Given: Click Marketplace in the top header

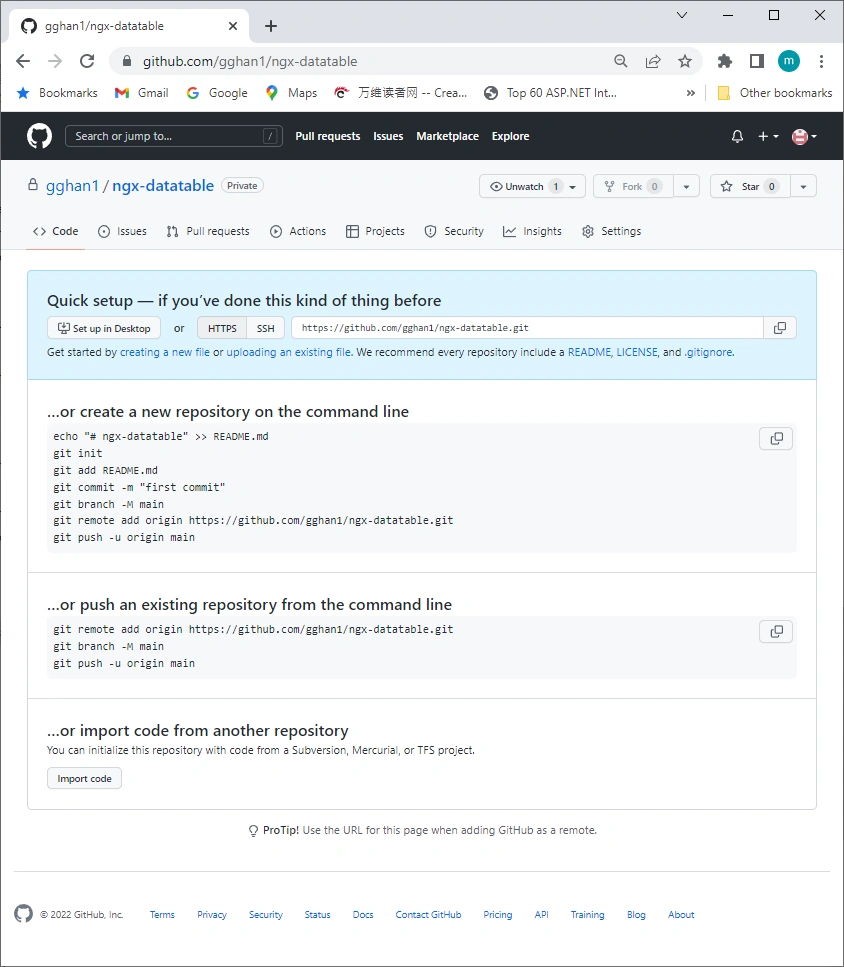Looking at the screenshot, I should click(448, 136).
